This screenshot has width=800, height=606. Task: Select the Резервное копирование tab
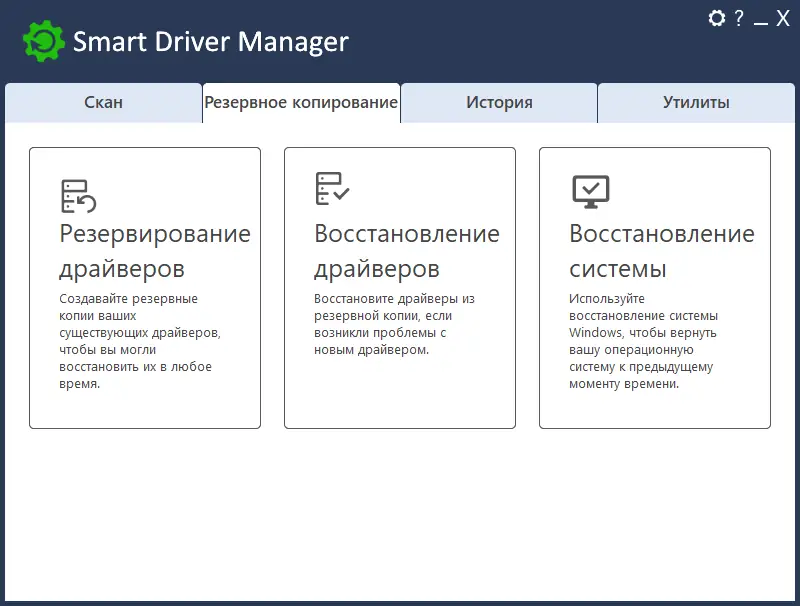[301, 101]
